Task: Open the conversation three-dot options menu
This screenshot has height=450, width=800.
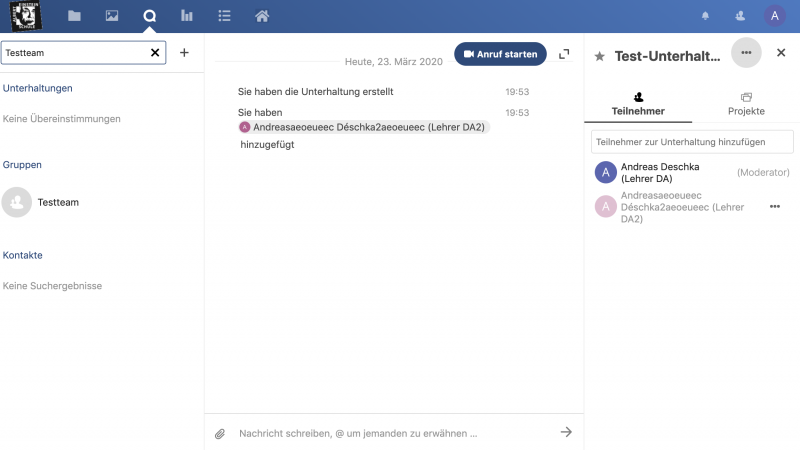Action: 746,53
